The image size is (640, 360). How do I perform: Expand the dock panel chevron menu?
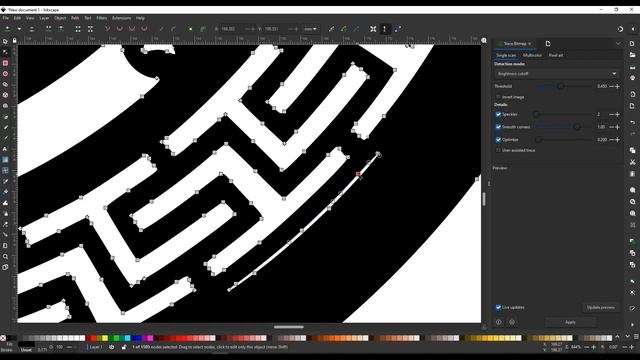[618, 43]
